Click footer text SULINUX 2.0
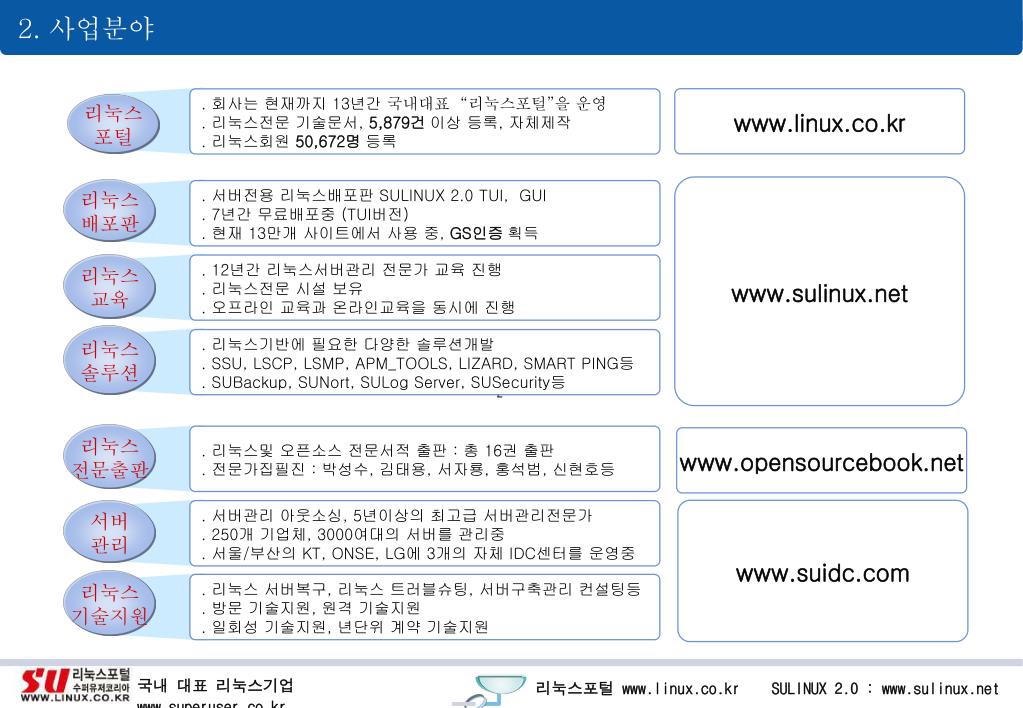The width and height of the screenshot is (1023, 708). [815, 689]
